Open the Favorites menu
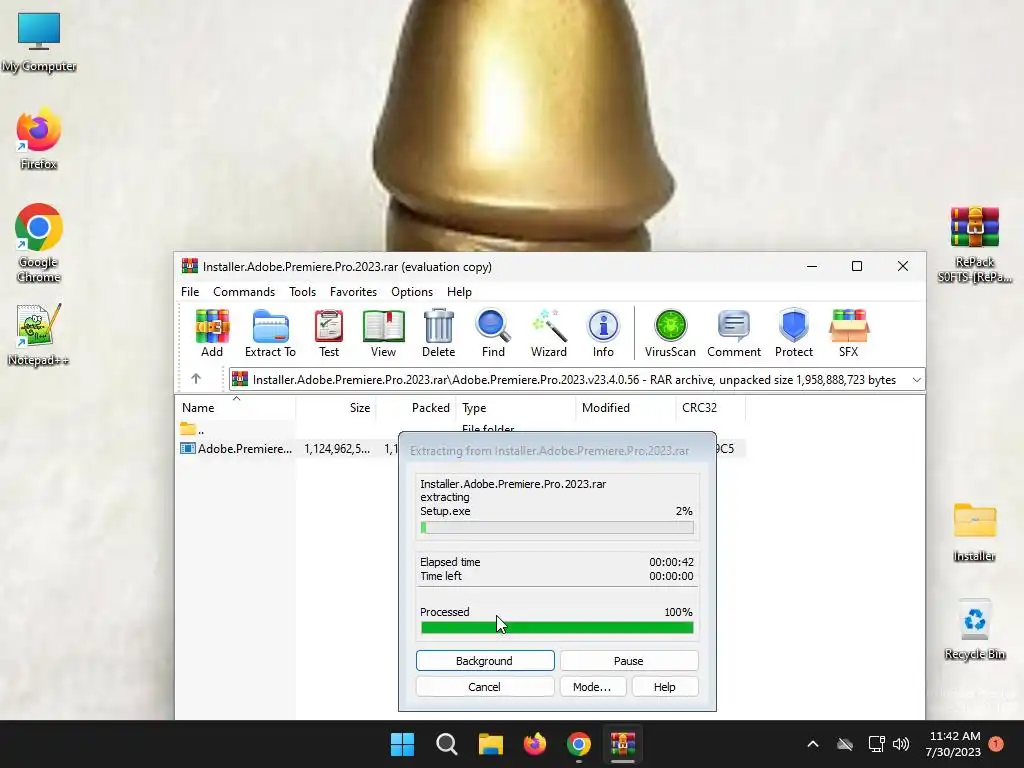This screenshot has width=1024, height=768. (x=353, y=292)
